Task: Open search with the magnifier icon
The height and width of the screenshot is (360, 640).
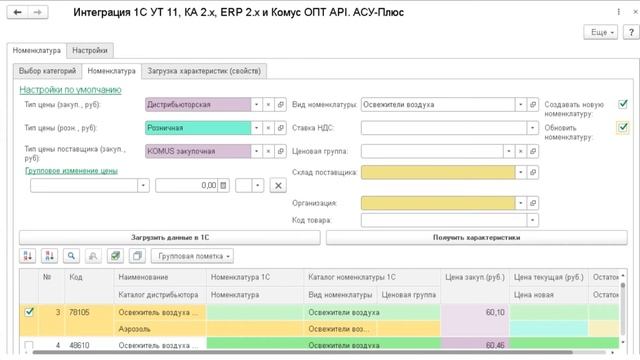Action: tap(71, 256)
